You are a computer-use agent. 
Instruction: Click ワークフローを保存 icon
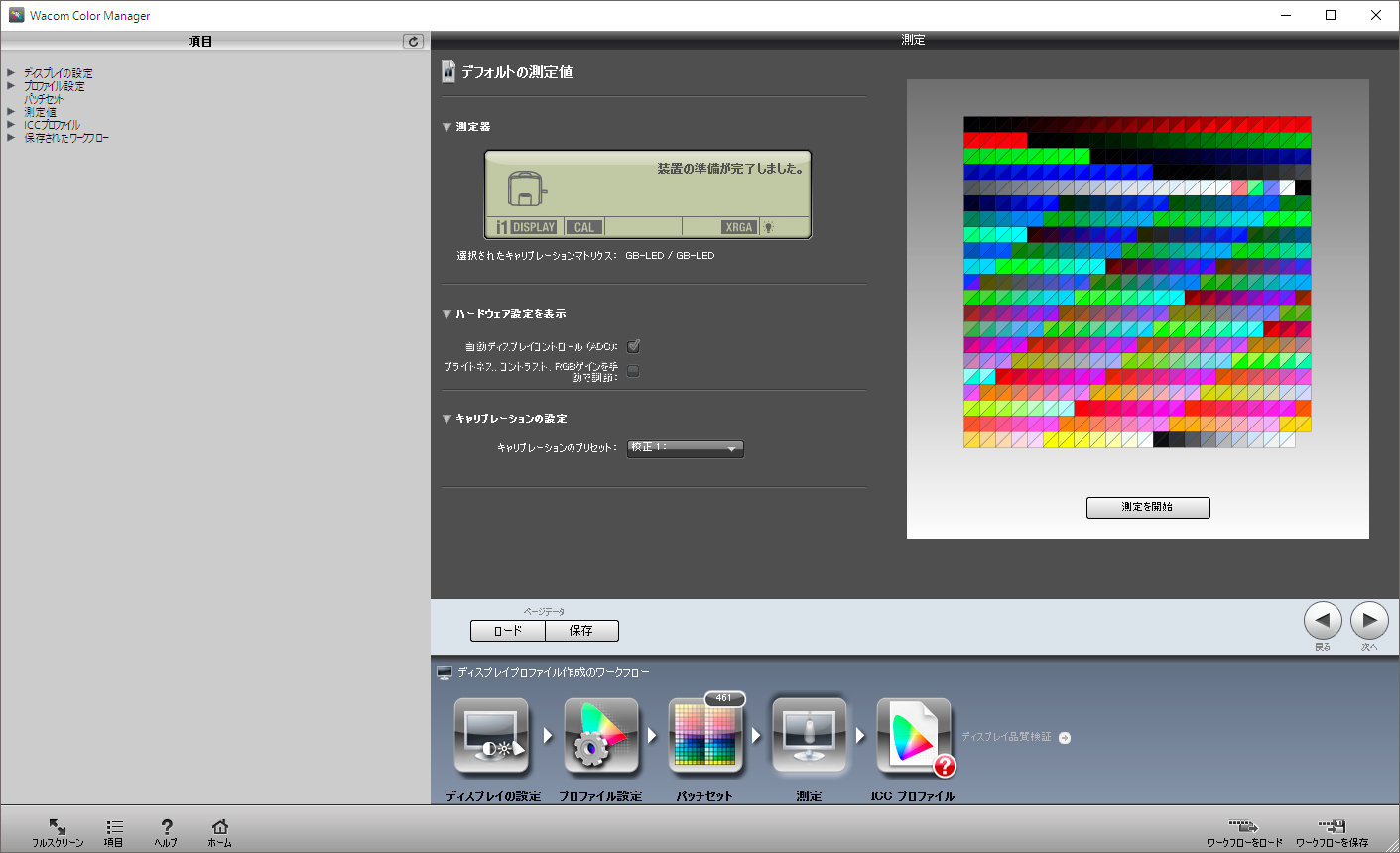pyautogui.click(x=1332, y=826)
